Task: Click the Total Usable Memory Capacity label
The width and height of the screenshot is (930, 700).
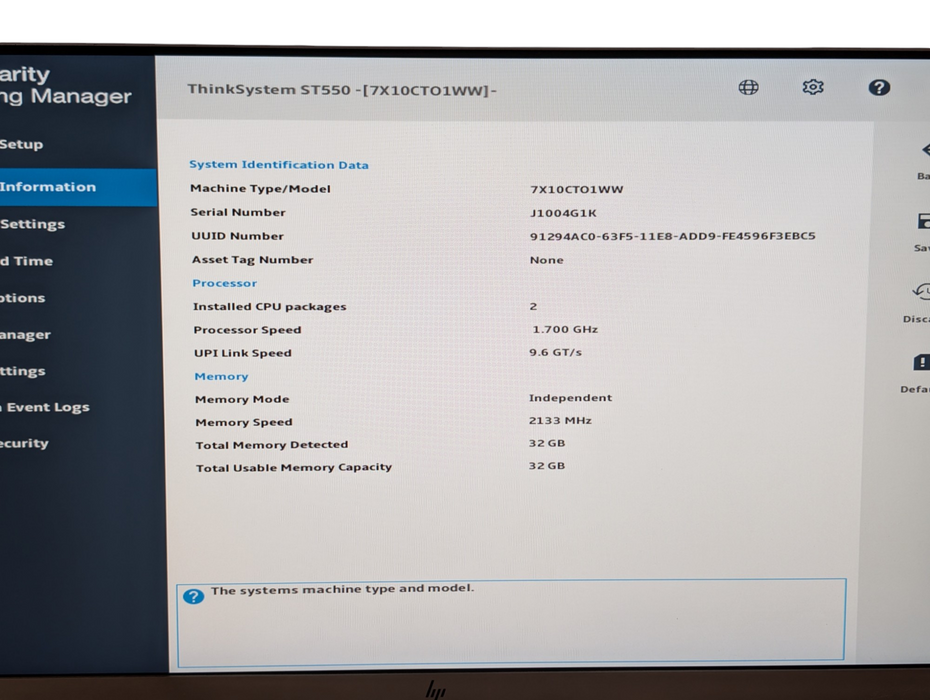Action: [x=294, y=467]
